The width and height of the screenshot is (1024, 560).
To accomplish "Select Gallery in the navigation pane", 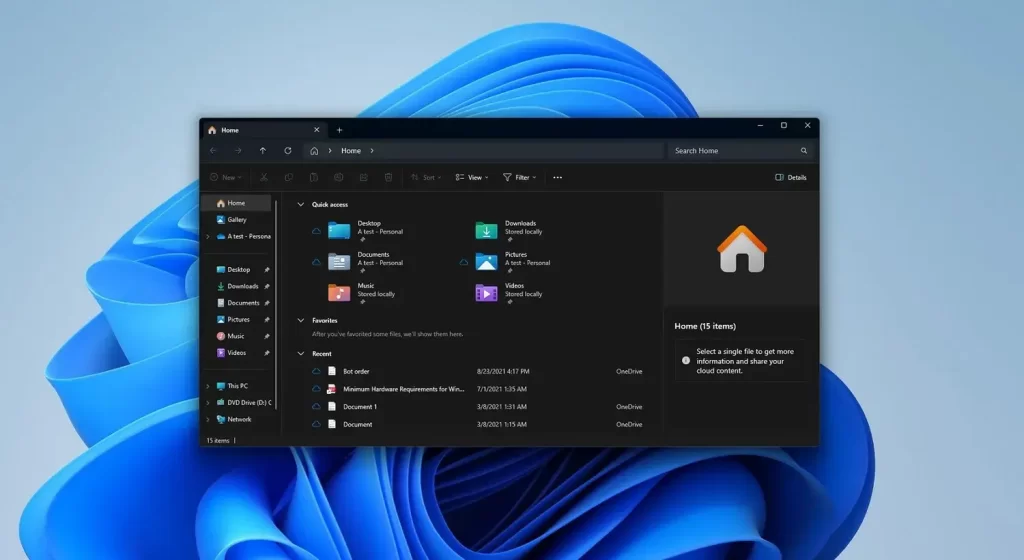I will 236,220.
